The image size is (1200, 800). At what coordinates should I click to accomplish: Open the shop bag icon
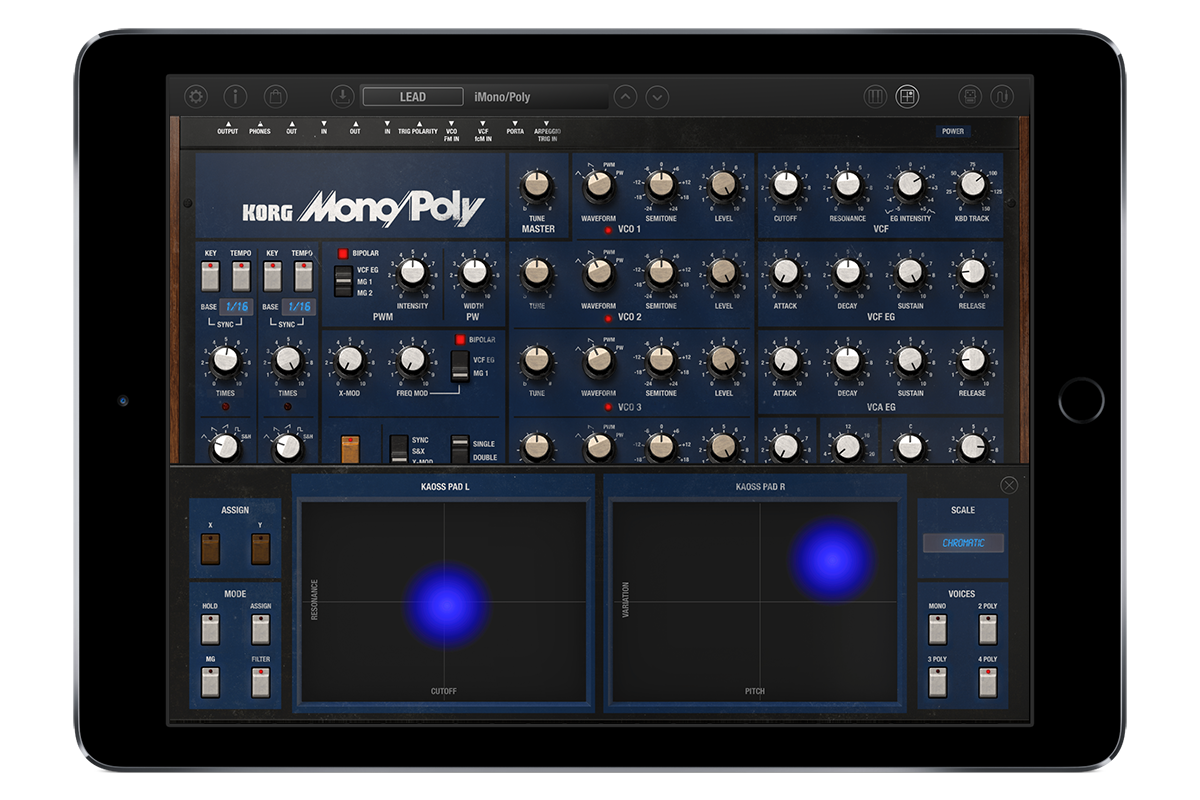point(275,97)
